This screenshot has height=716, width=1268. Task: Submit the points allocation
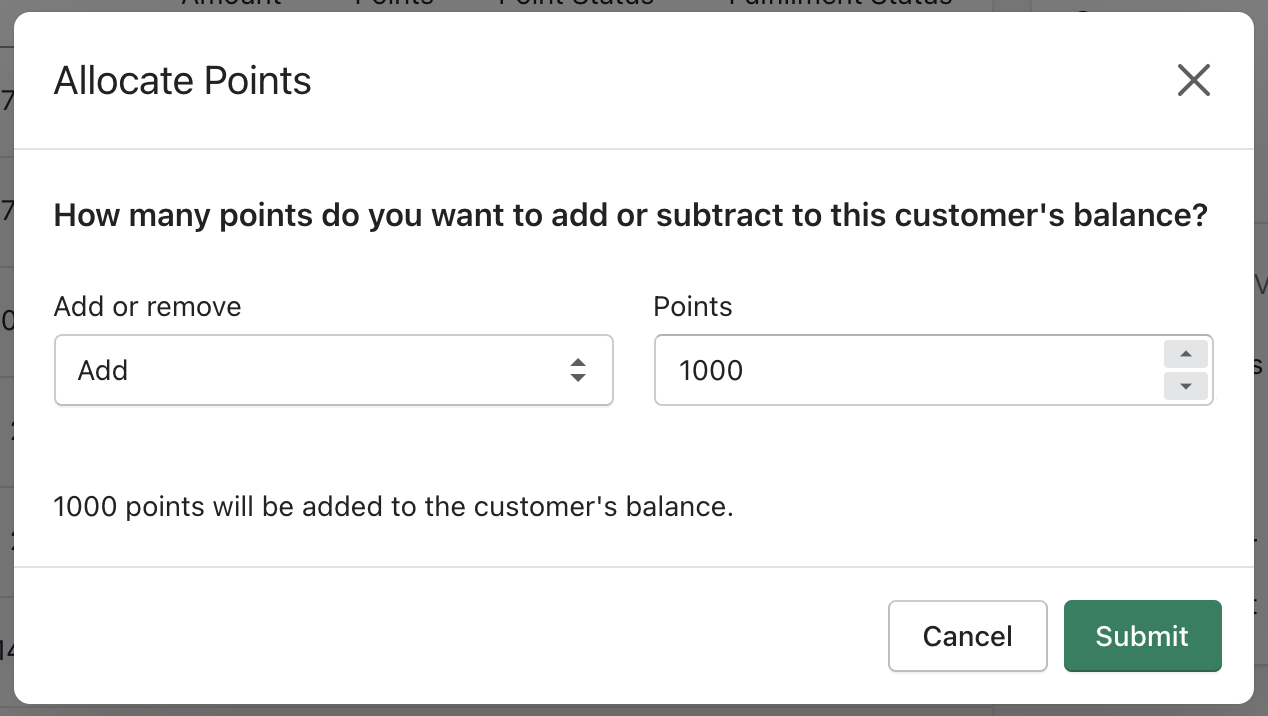tap(1142, 636)
